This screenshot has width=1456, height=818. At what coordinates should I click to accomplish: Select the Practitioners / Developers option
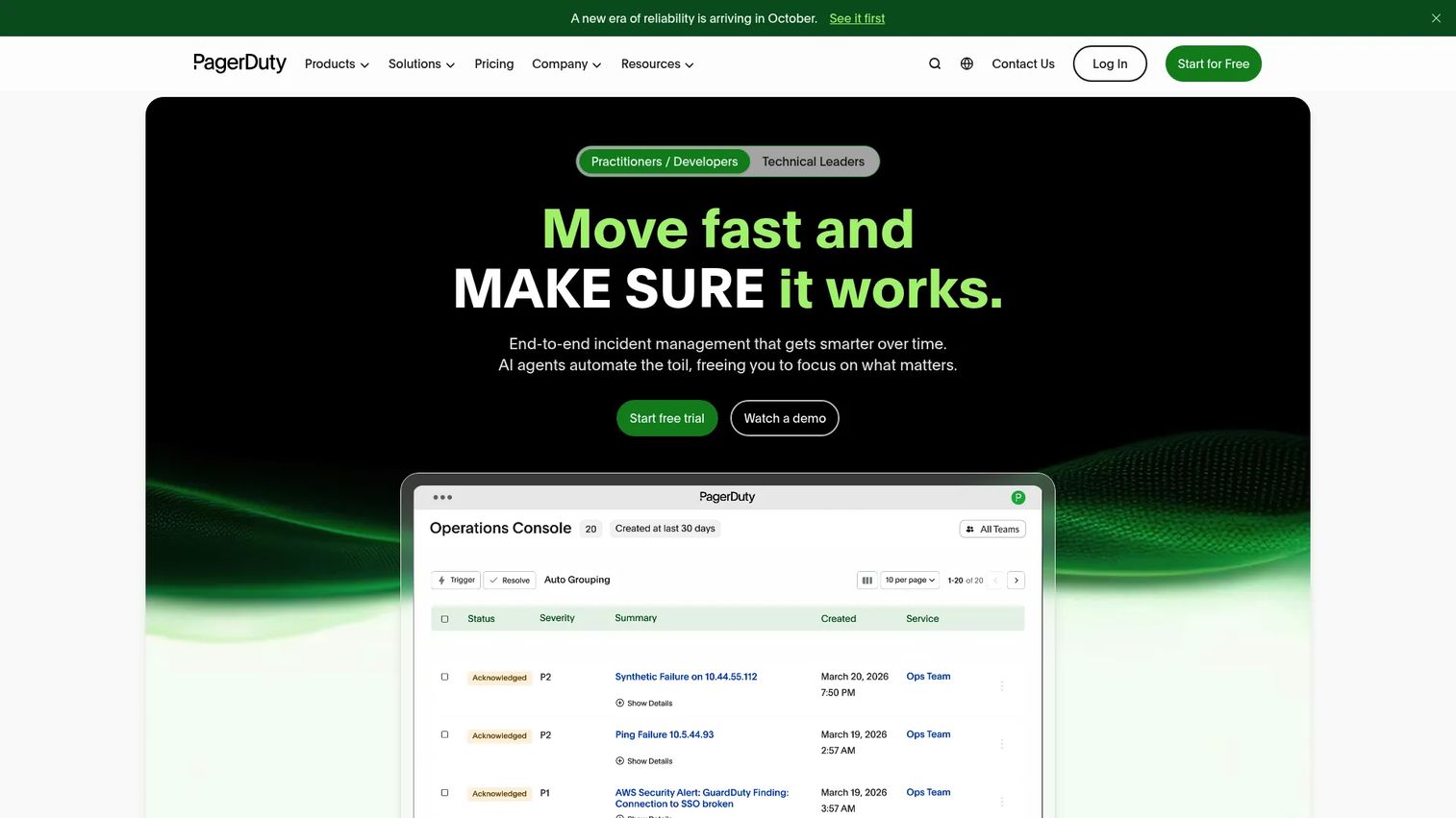click(x=665, y=161)
